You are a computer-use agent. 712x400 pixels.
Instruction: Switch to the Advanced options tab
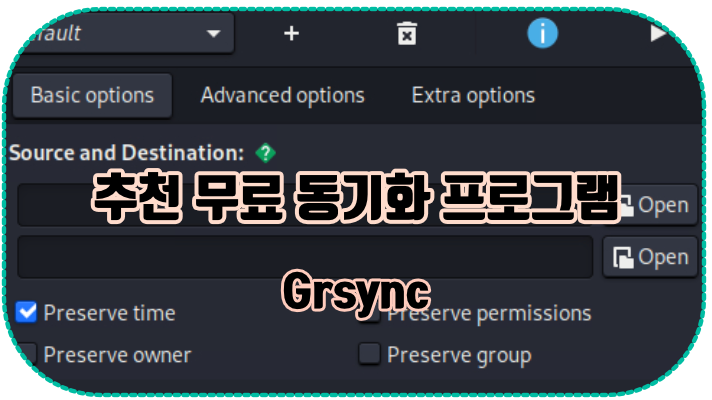[x=282, y=95]
